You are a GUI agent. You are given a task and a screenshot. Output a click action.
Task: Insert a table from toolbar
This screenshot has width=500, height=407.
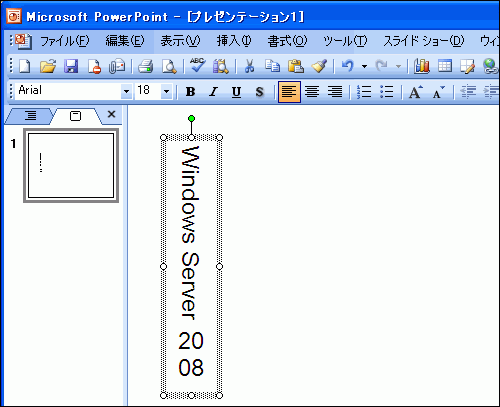(x=445, y=66)
